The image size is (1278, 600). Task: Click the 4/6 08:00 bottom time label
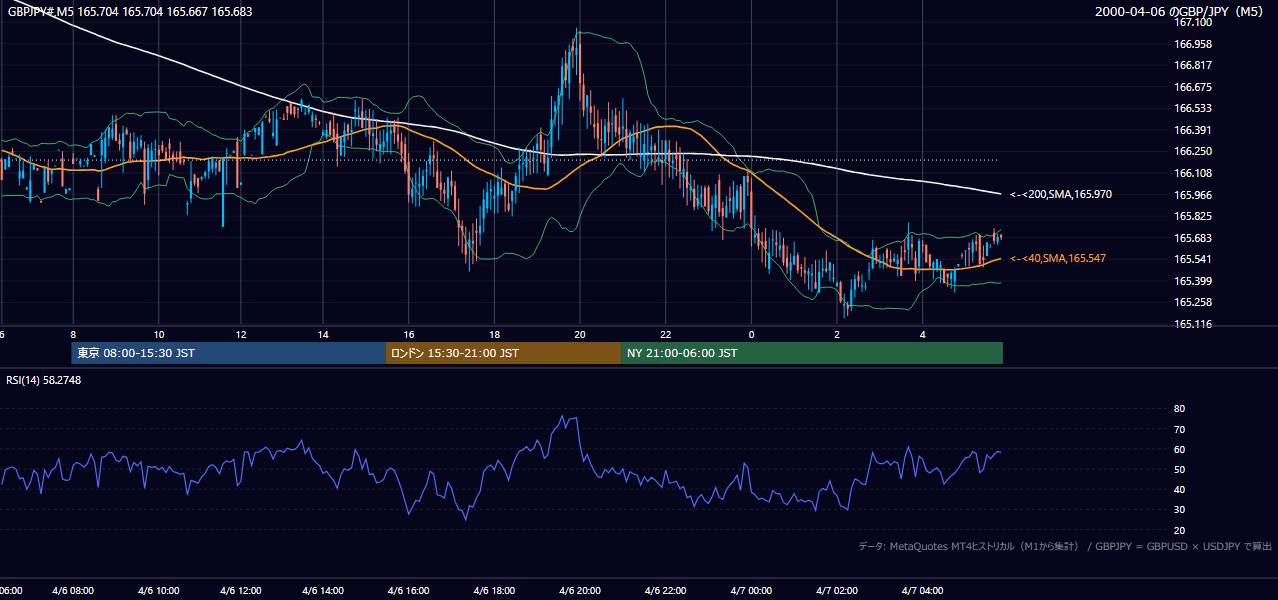tap(72, 590)
